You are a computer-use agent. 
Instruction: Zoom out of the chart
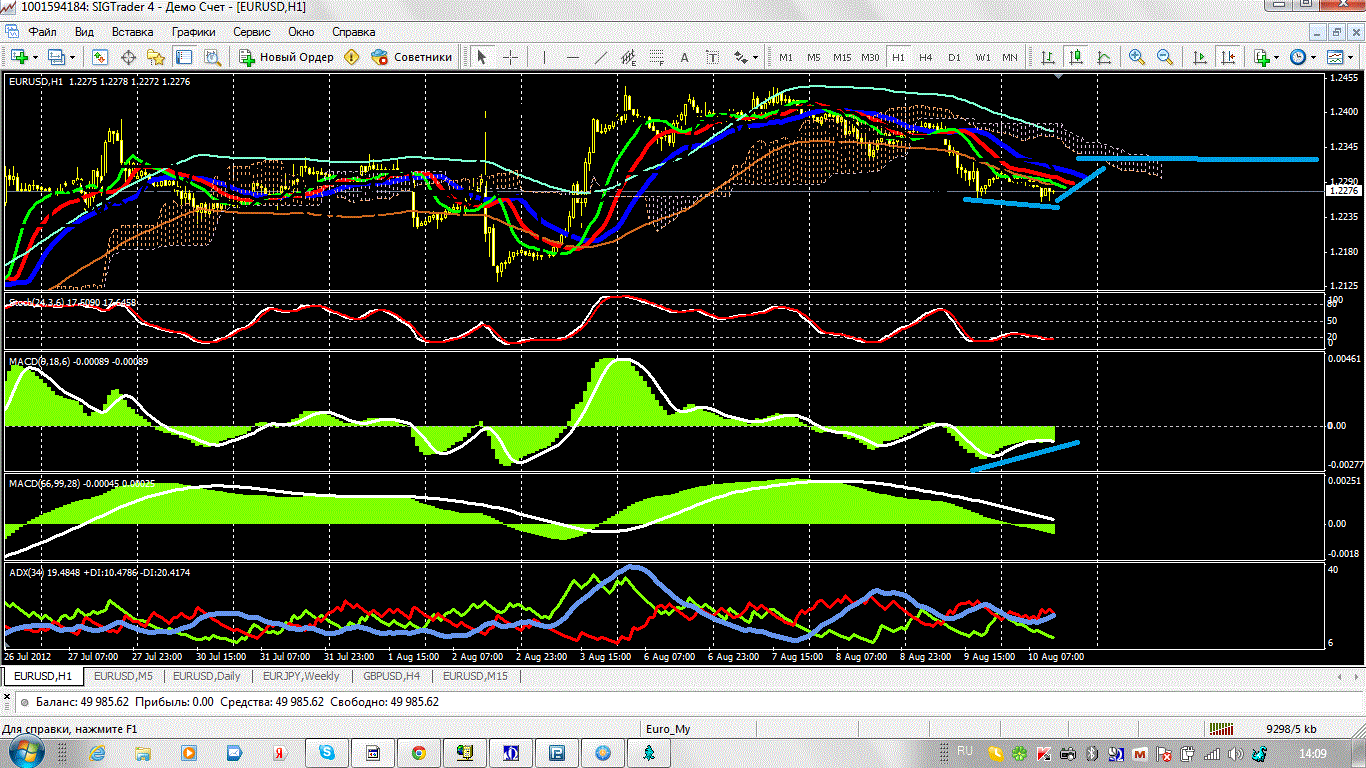click(x=1165, y=57)
